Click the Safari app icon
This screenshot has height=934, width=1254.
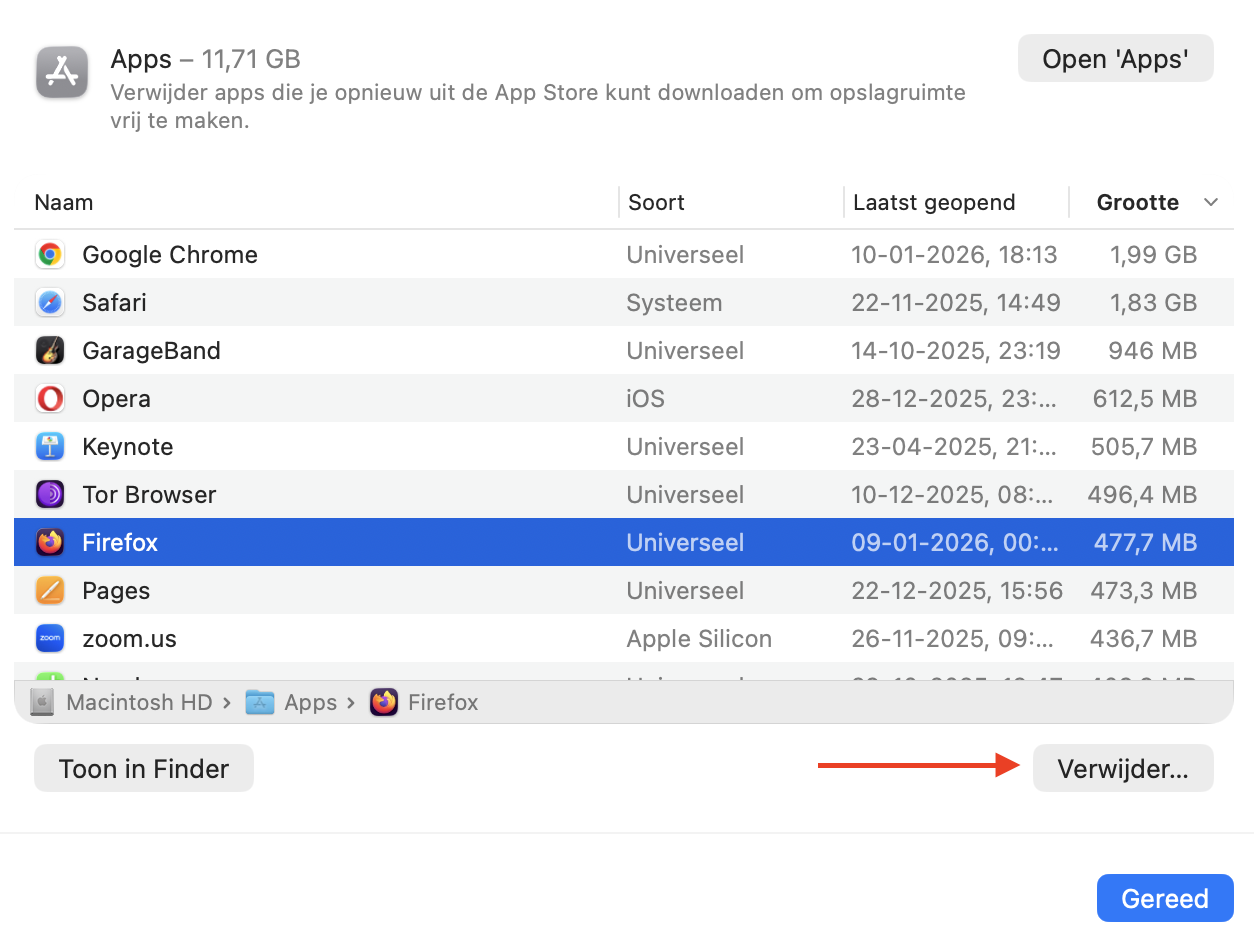pos(49,302)
